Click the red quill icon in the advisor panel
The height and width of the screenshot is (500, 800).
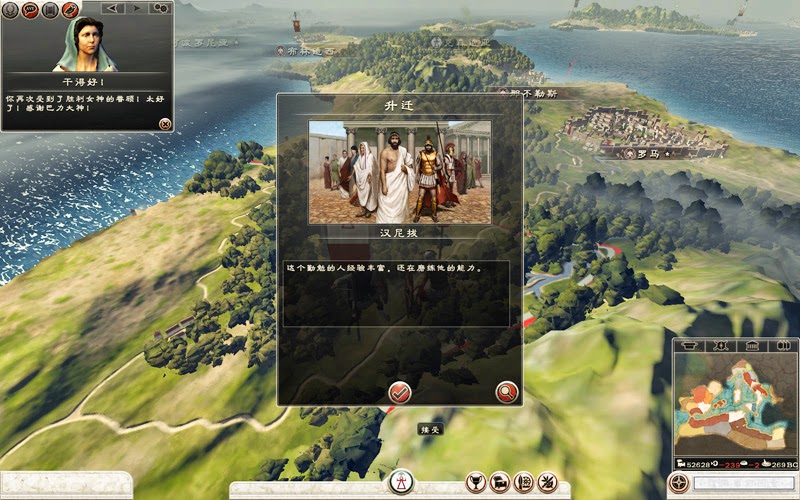pyautogui.click(x=70, y=10)
